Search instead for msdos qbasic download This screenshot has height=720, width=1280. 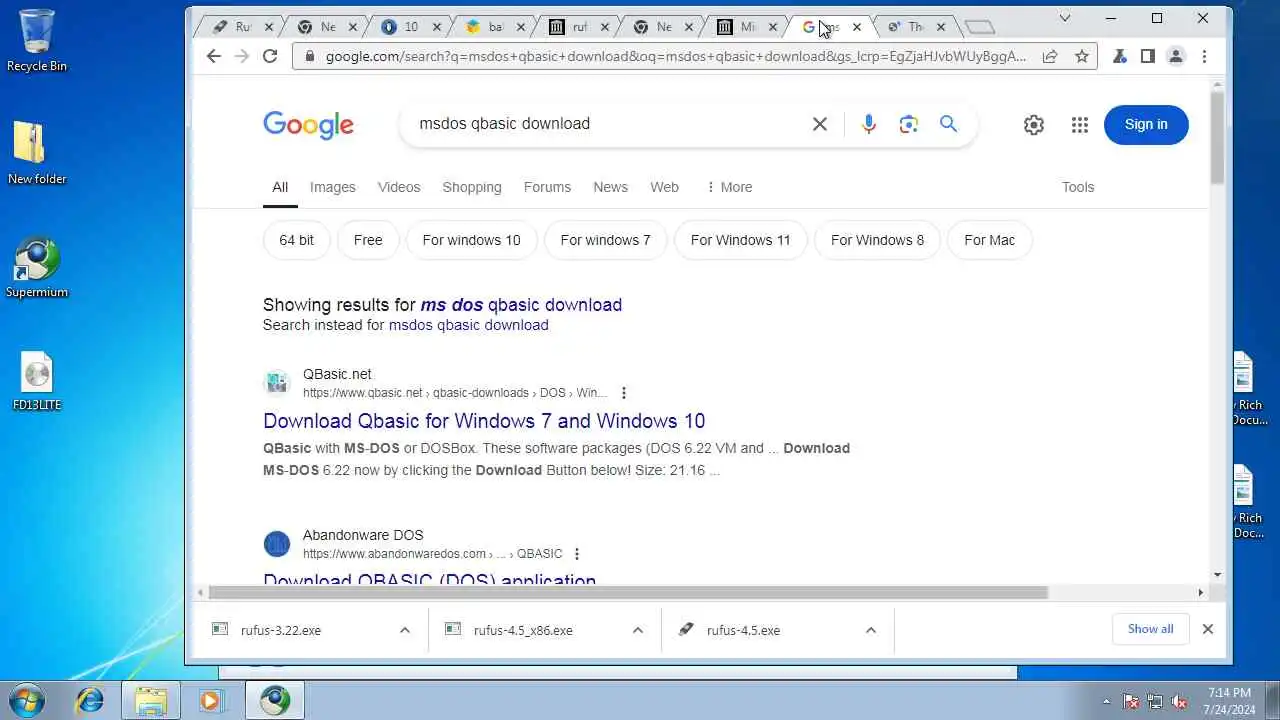coord(468,325)
